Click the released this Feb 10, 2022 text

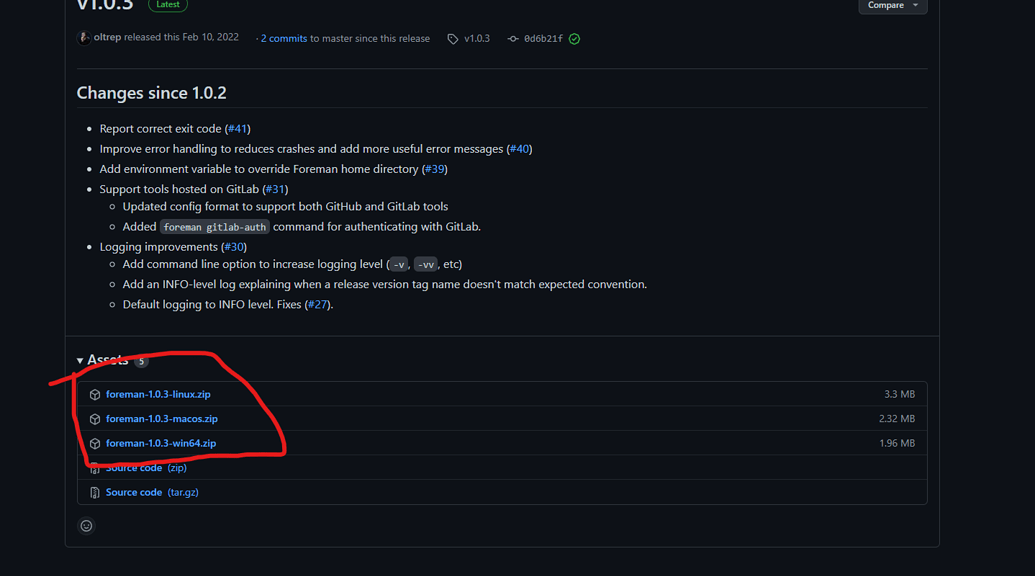click(182, 37)
